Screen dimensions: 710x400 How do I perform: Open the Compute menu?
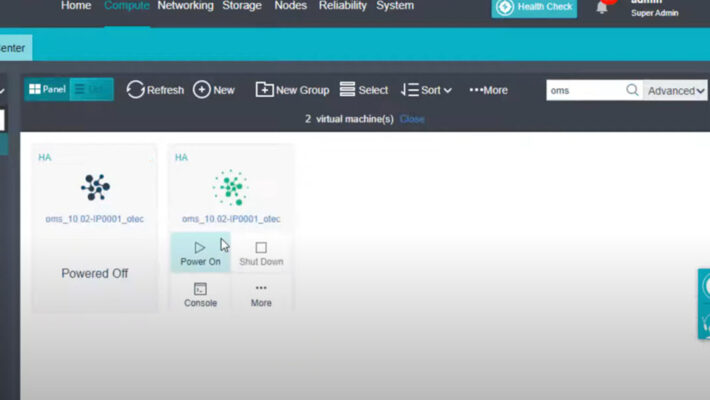pyautogui.click(x=127, y=6)
